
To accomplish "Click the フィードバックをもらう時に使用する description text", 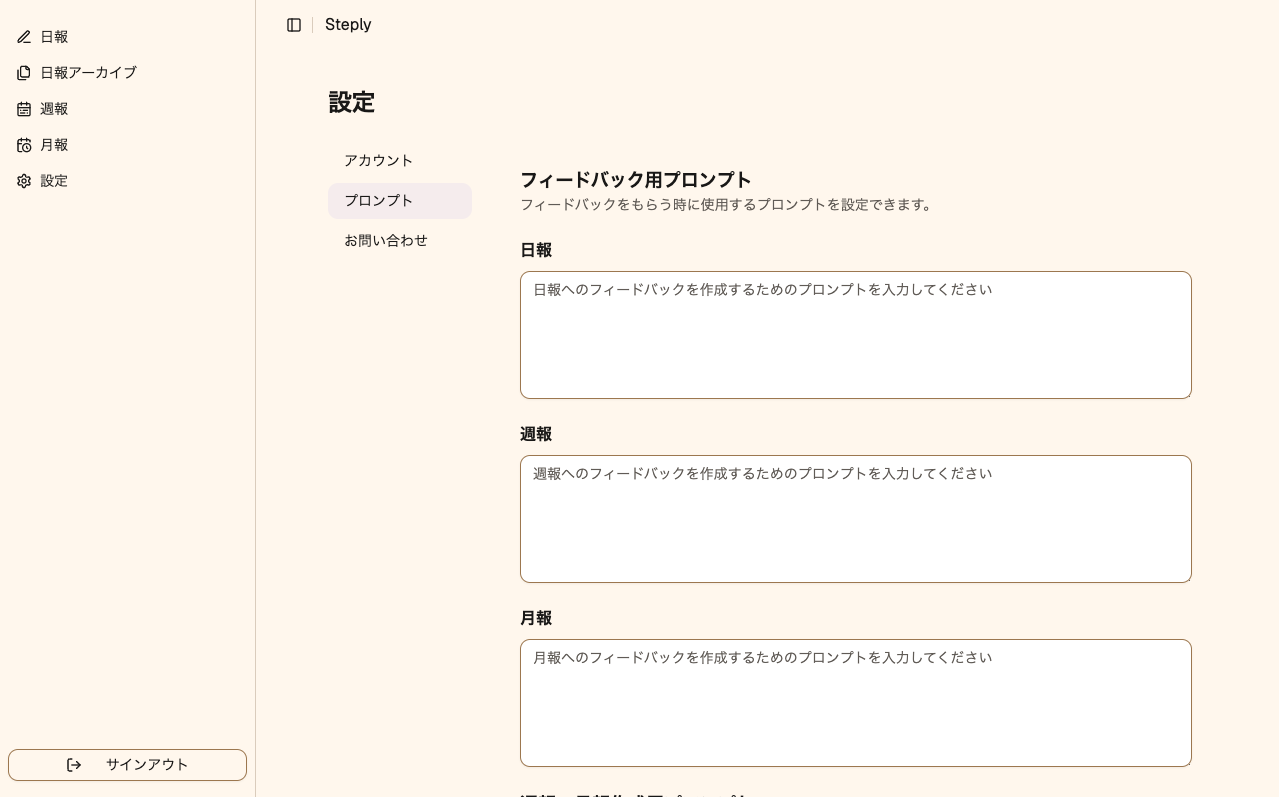I will pos(727,205).
